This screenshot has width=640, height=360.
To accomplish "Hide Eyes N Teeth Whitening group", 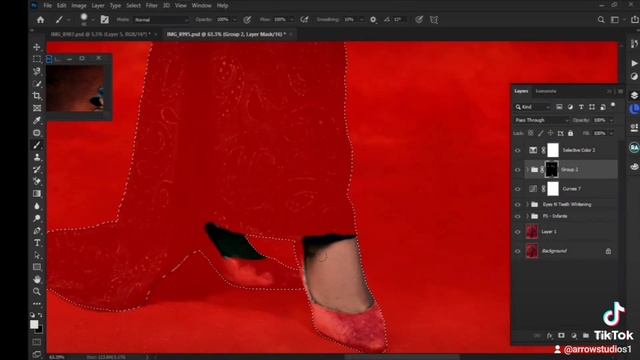I will click(x=518, y=204).
